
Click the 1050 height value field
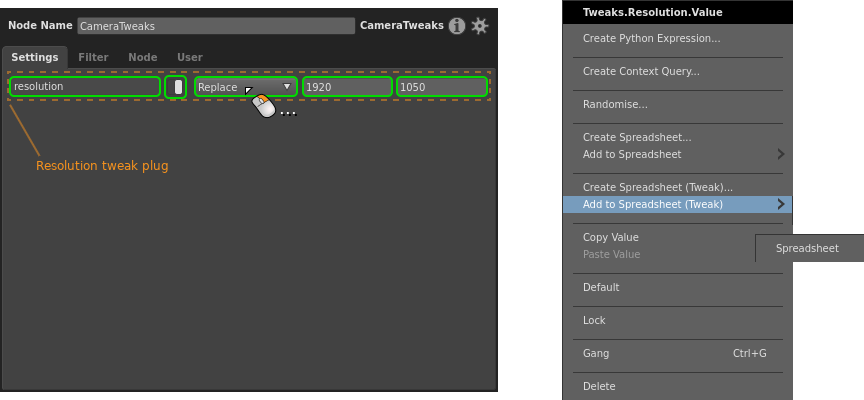point(441,87)
